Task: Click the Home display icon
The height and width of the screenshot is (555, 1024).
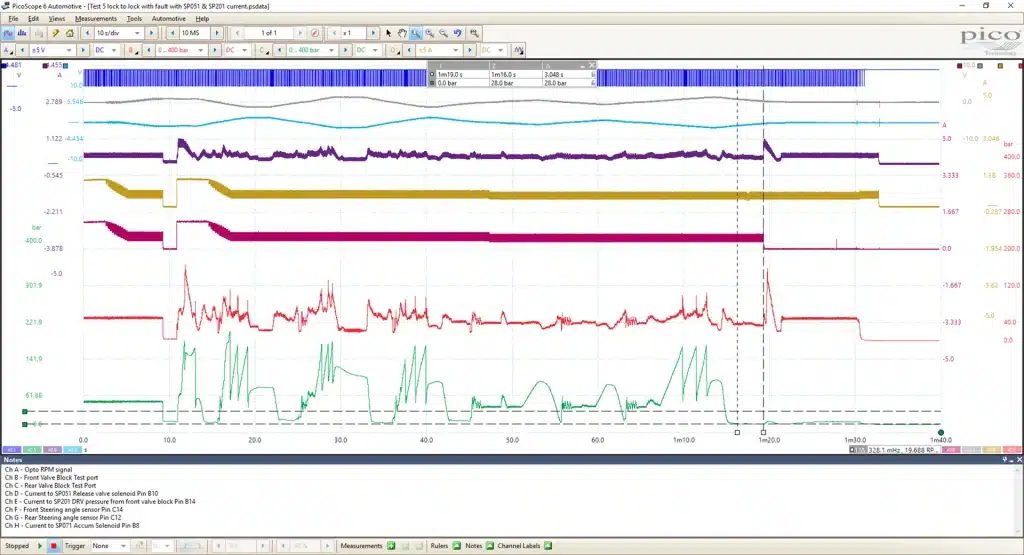Action: coord(69,33)
